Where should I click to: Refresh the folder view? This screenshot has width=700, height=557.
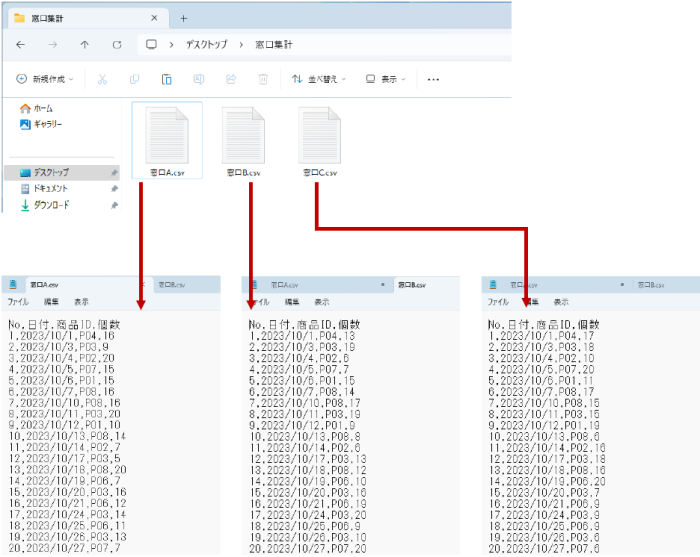(x=117, y=45)
